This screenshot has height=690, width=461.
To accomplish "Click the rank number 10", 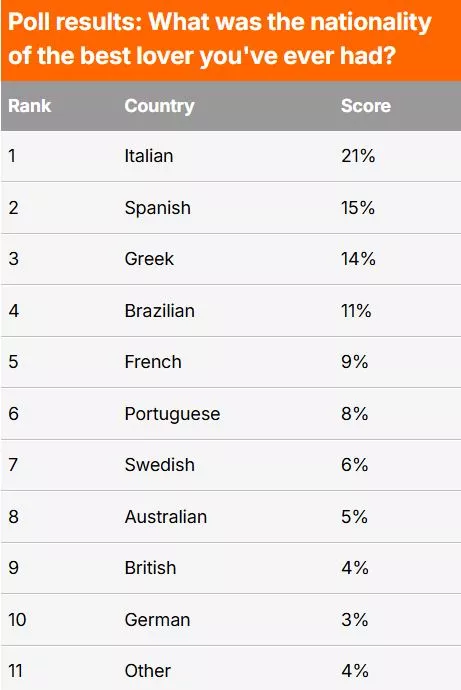I will pyautogui.click(x=17, y=620).
